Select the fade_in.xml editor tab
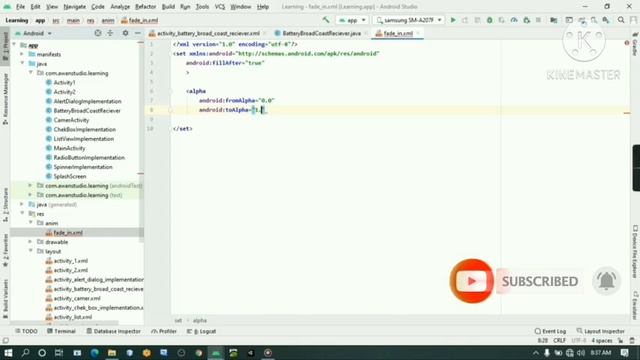The width and height of the screenshot is (640, 360). pos(398,33)
